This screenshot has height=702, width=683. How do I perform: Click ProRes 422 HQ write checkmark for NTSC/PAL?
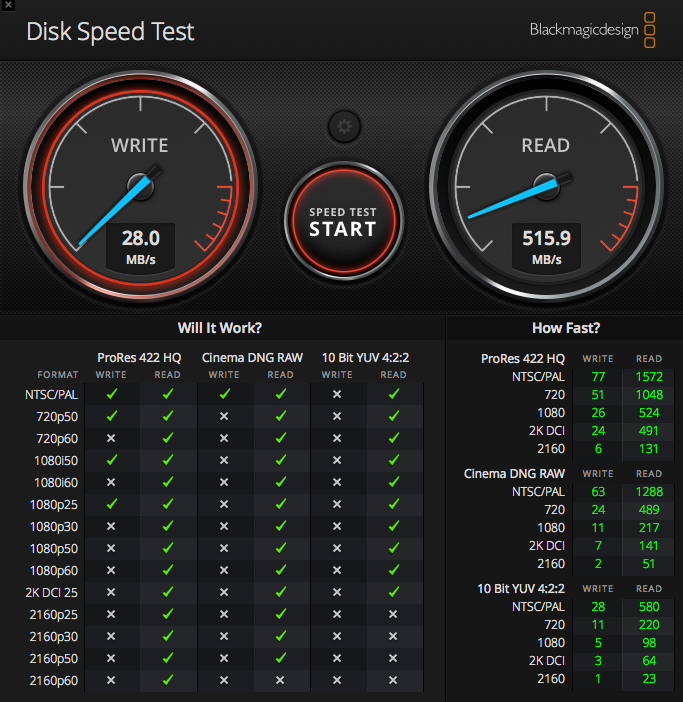click(111, 394)
